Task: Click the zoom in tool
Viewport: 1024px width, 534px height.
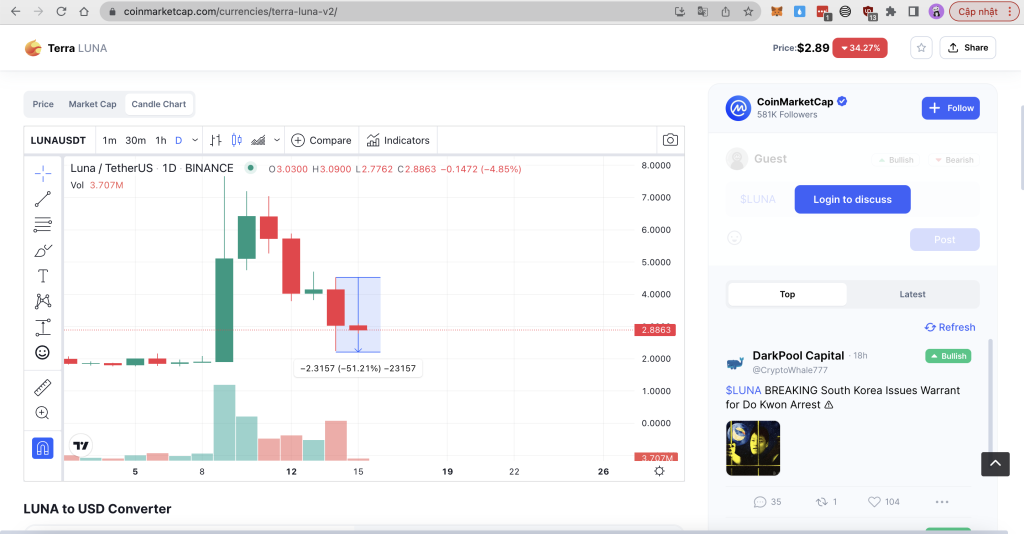Action: click(x=42, y=413)
